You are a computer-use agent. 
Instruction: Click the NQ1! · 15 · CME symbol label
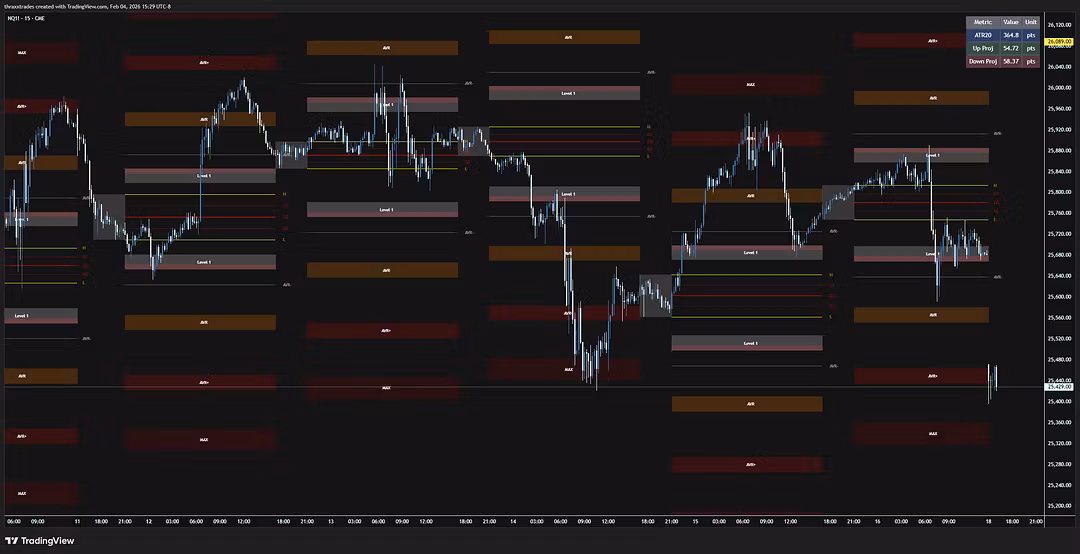tap(28, 19)
